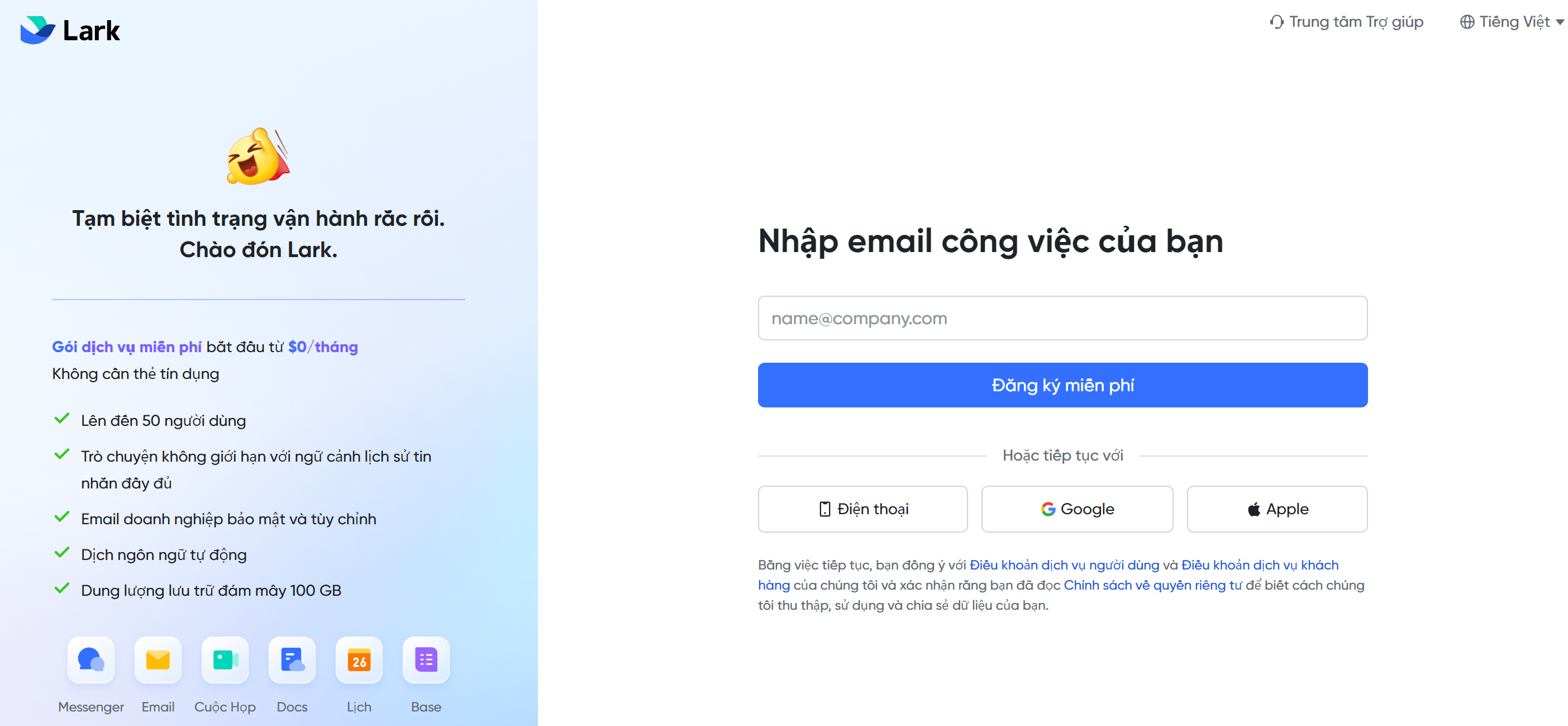This screenshot has height=726, width=1568.
Task: Open Điều khoản dịch vụ khách hàng link
Action: click(1260, 564)
